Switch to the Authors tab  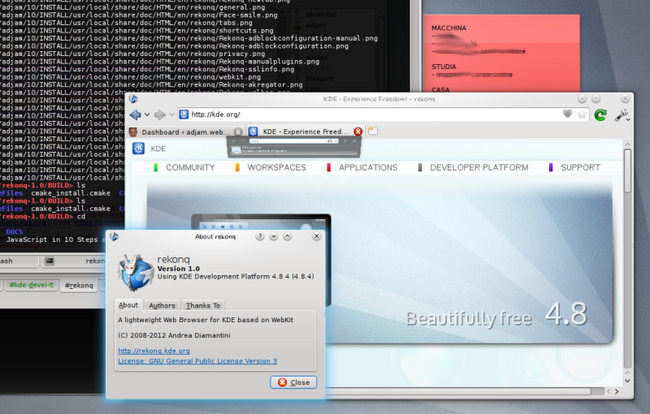pos(162,305)
